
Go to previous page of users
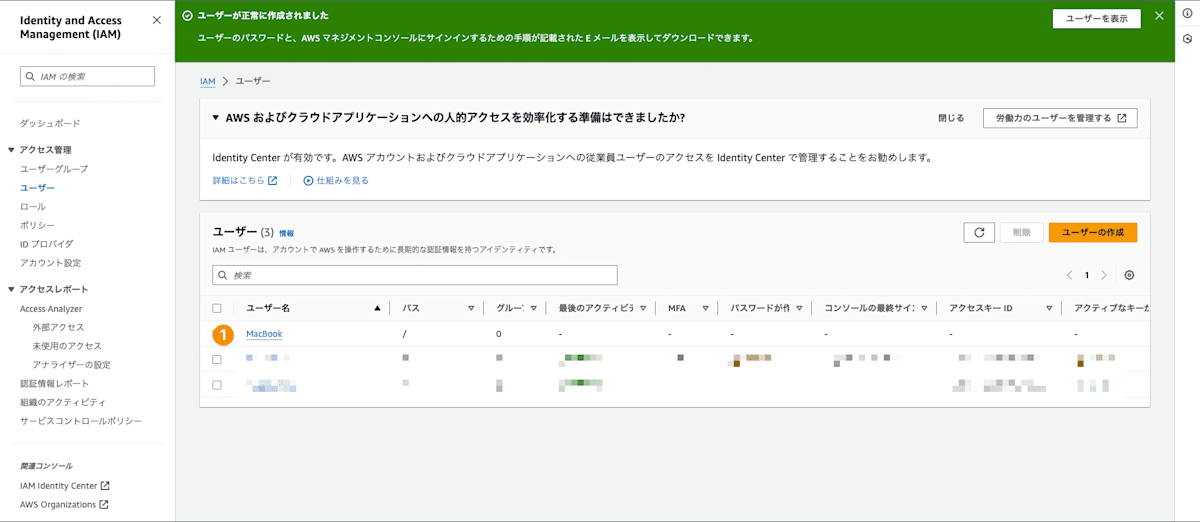pos(1069,275)
